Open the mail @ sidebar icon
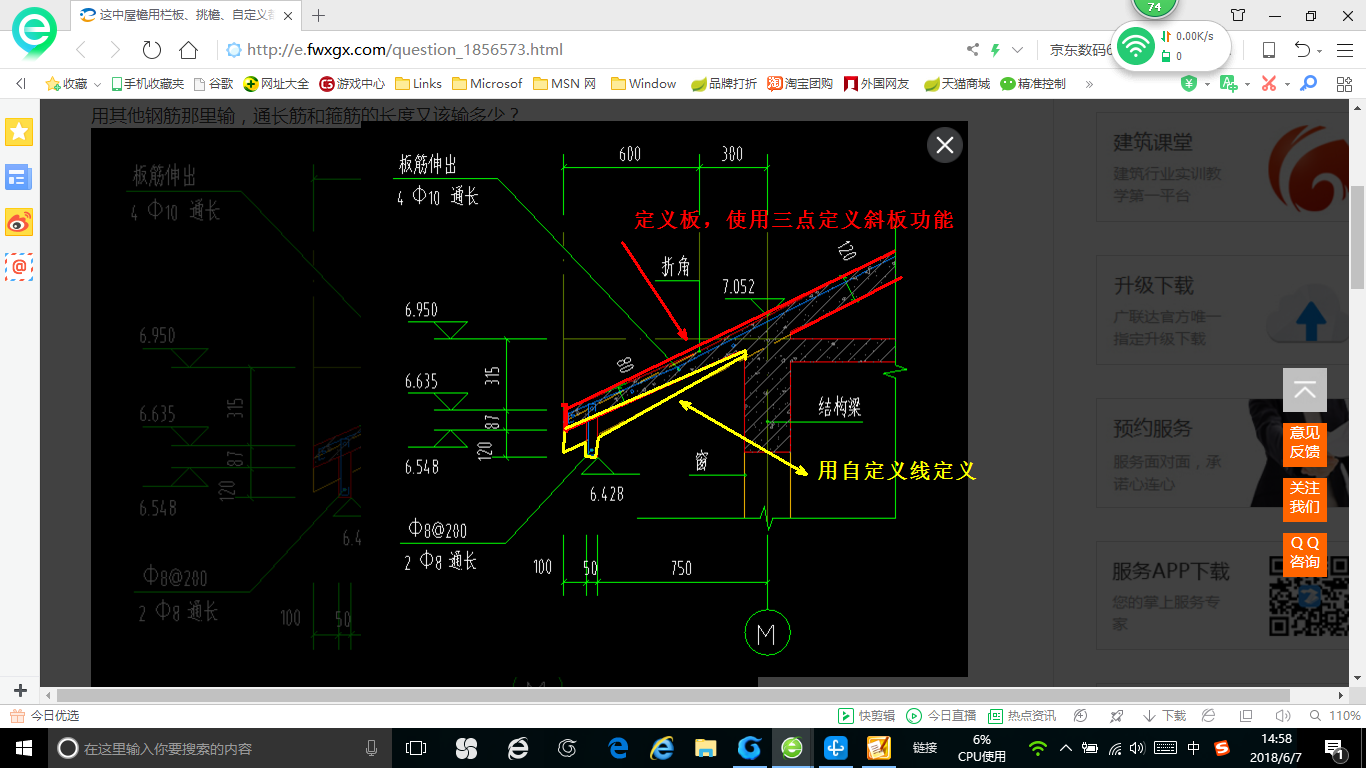 pos(19,267)
